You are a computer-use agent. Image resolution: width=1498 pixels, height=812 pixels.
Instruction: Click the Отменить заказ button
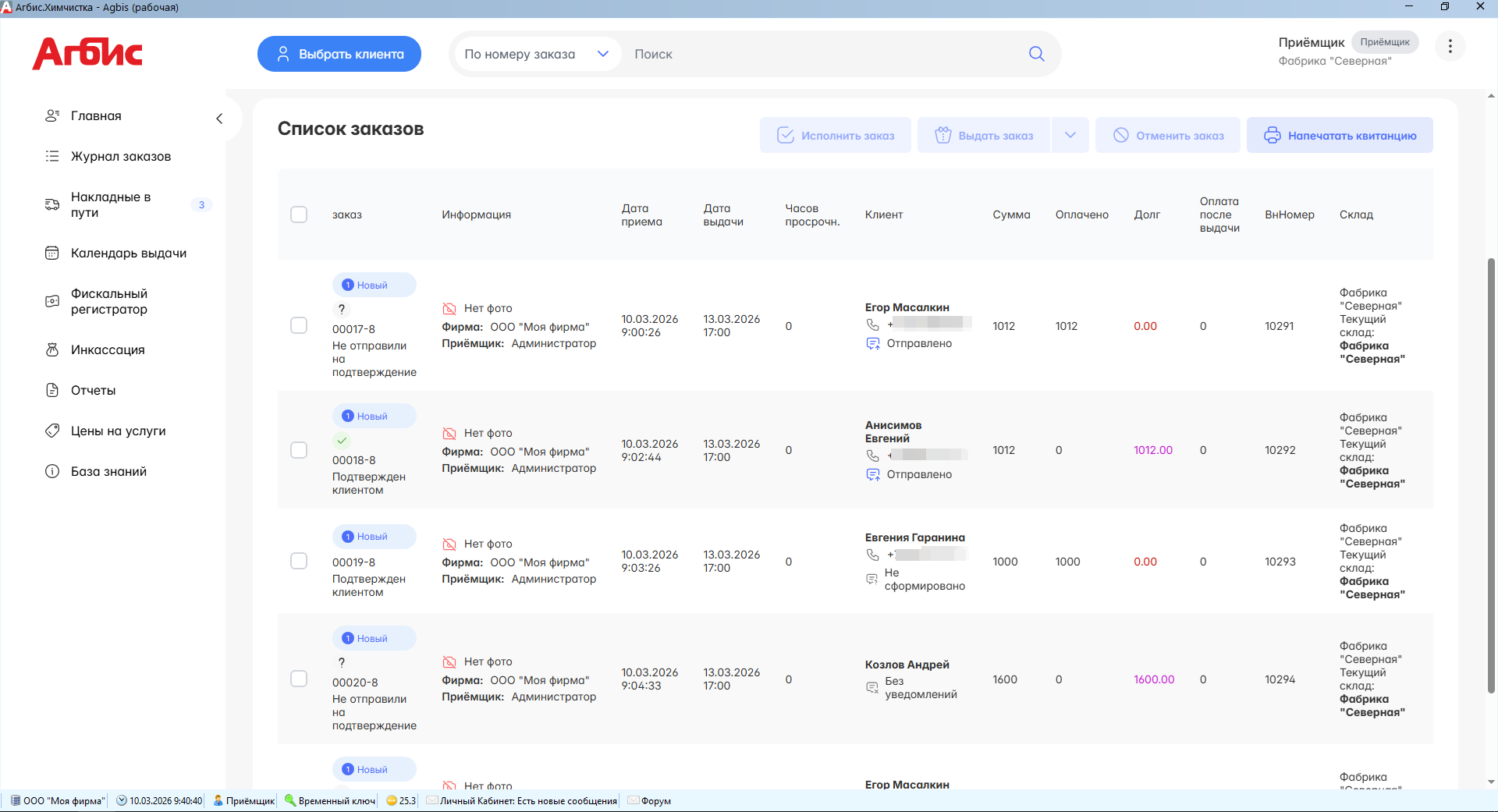coord(1168,135)
